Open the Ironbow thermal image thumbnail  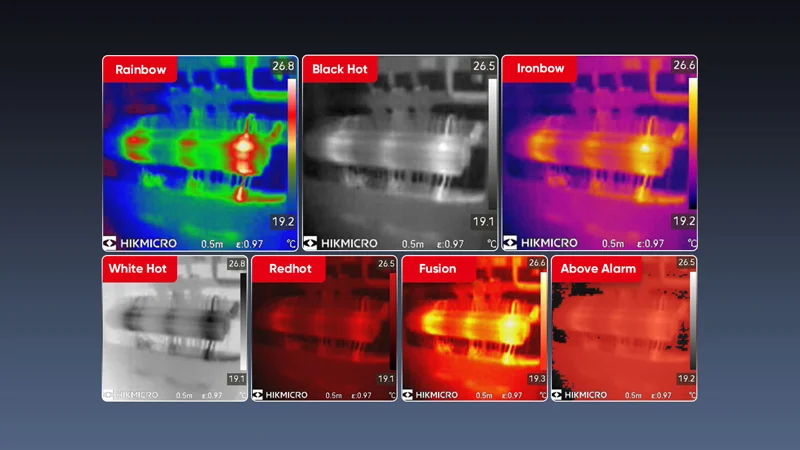[599, 153]
